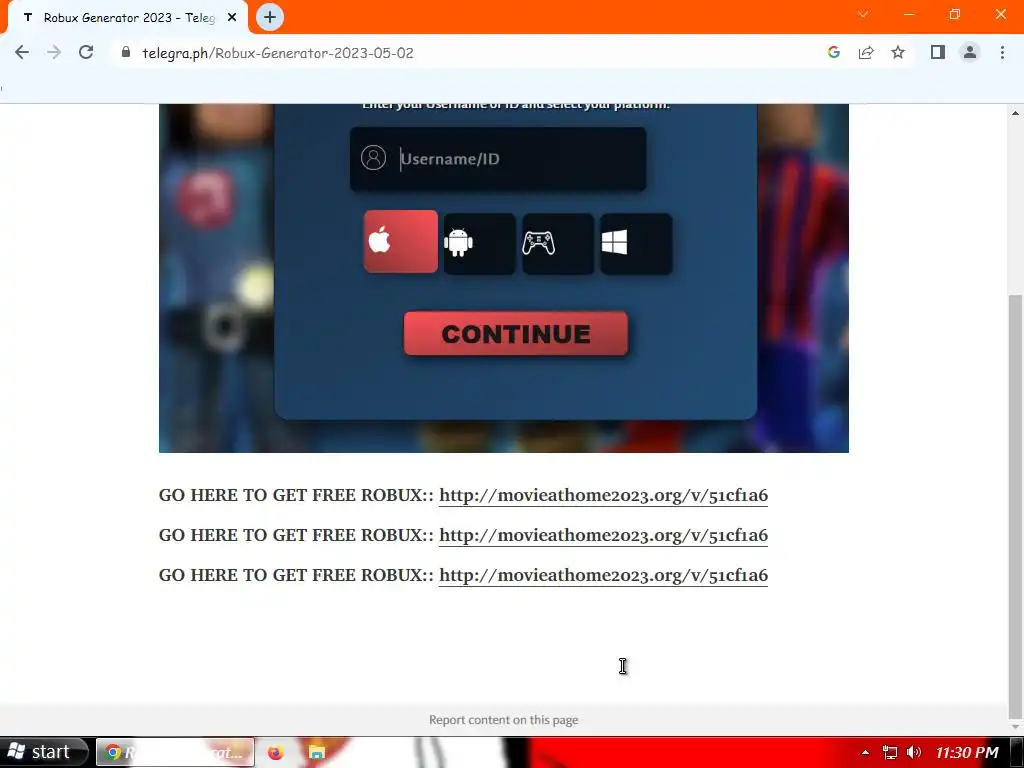Click the browser back arrow
The image size is (1024, 768).
(22, 52)
